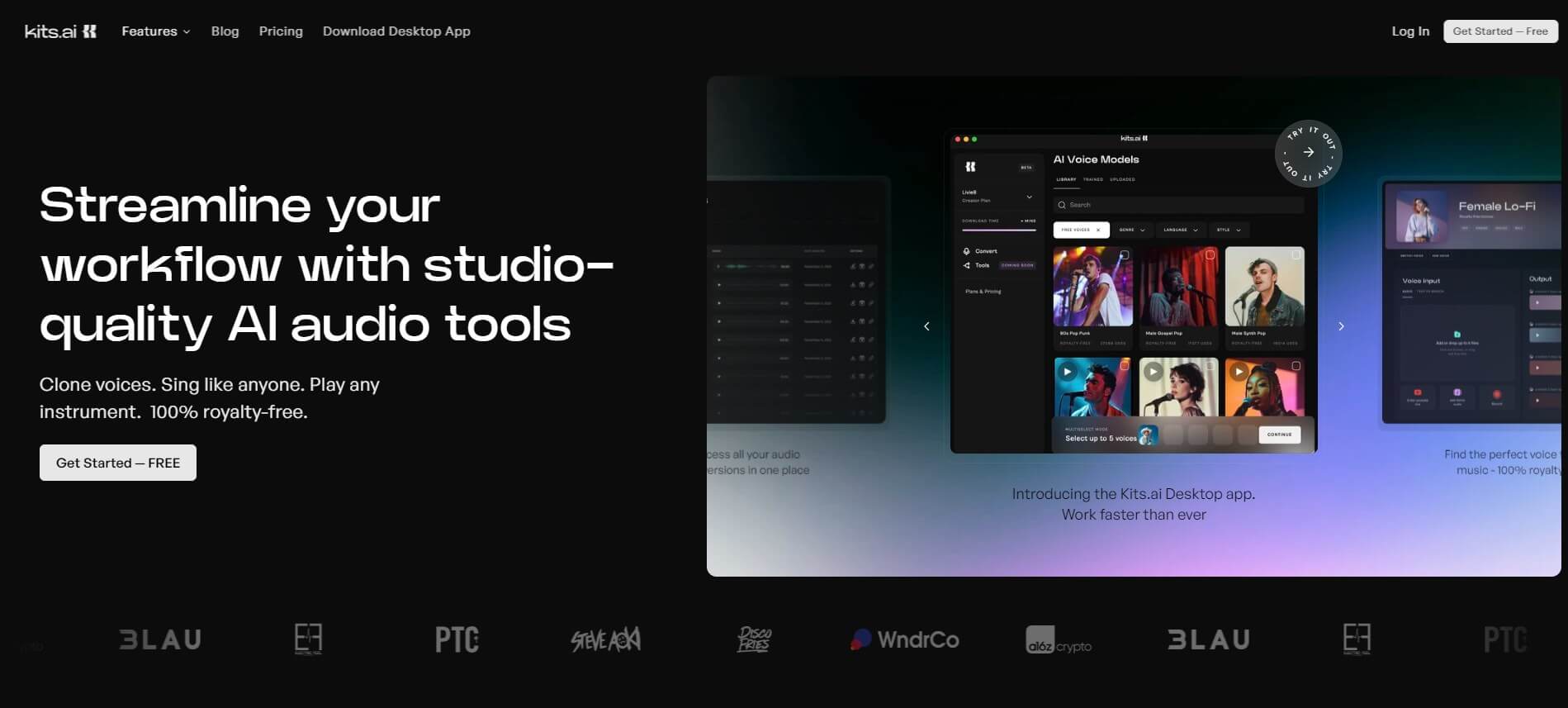Go to the Pricing page
1568x708 pixels.
point(281,31)
